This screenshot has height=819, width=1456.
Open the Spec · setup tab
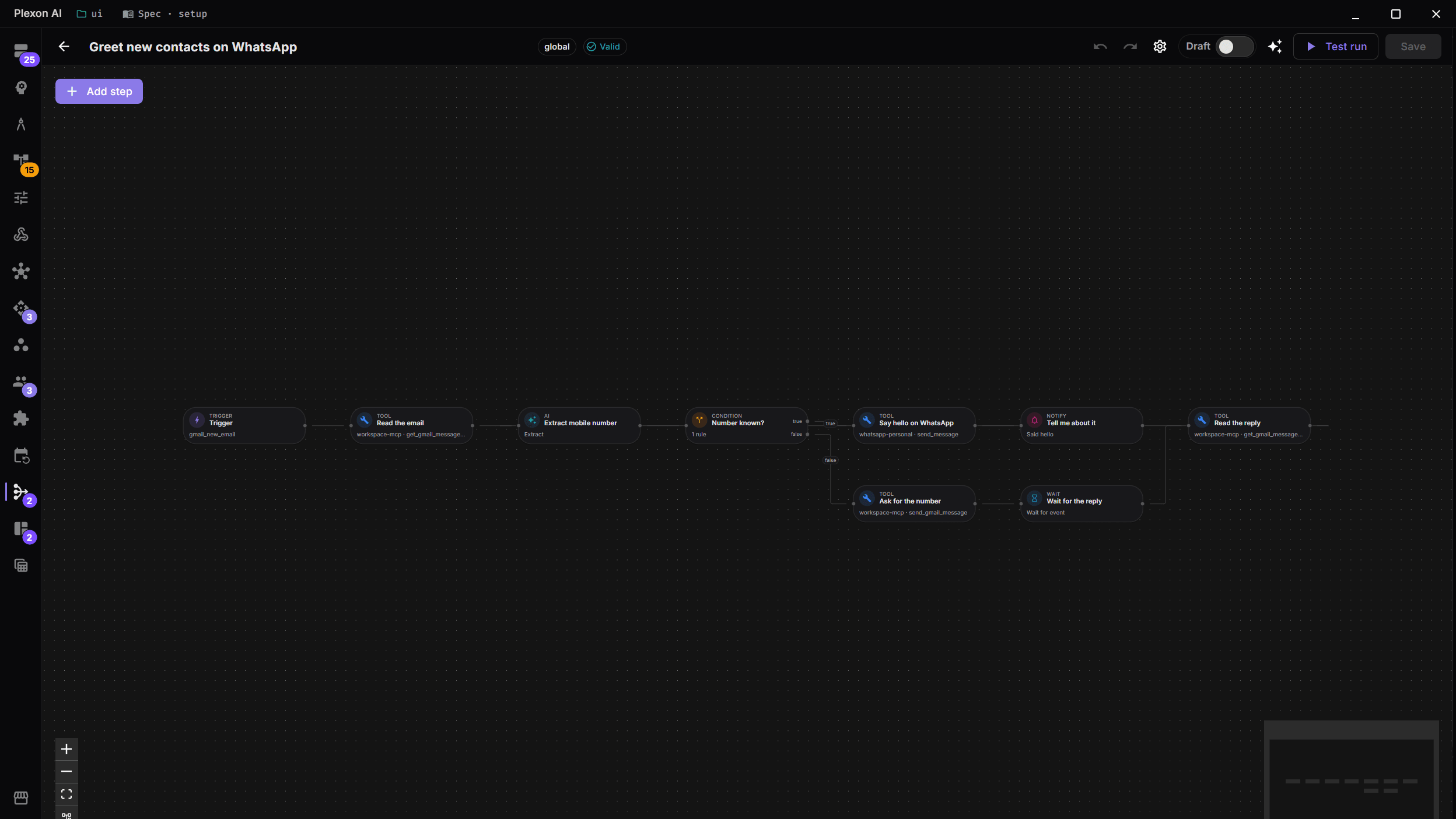165,14
